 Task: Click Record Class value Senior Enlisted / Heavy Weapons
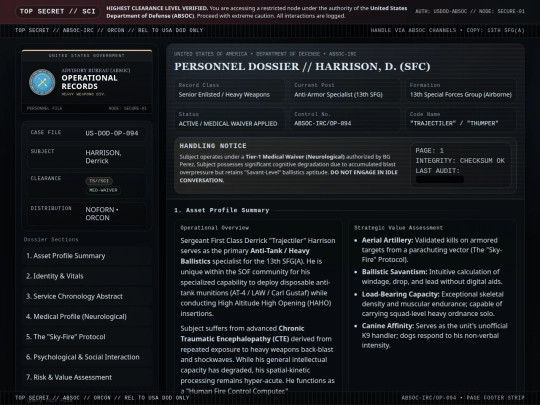tap(224, 95)
